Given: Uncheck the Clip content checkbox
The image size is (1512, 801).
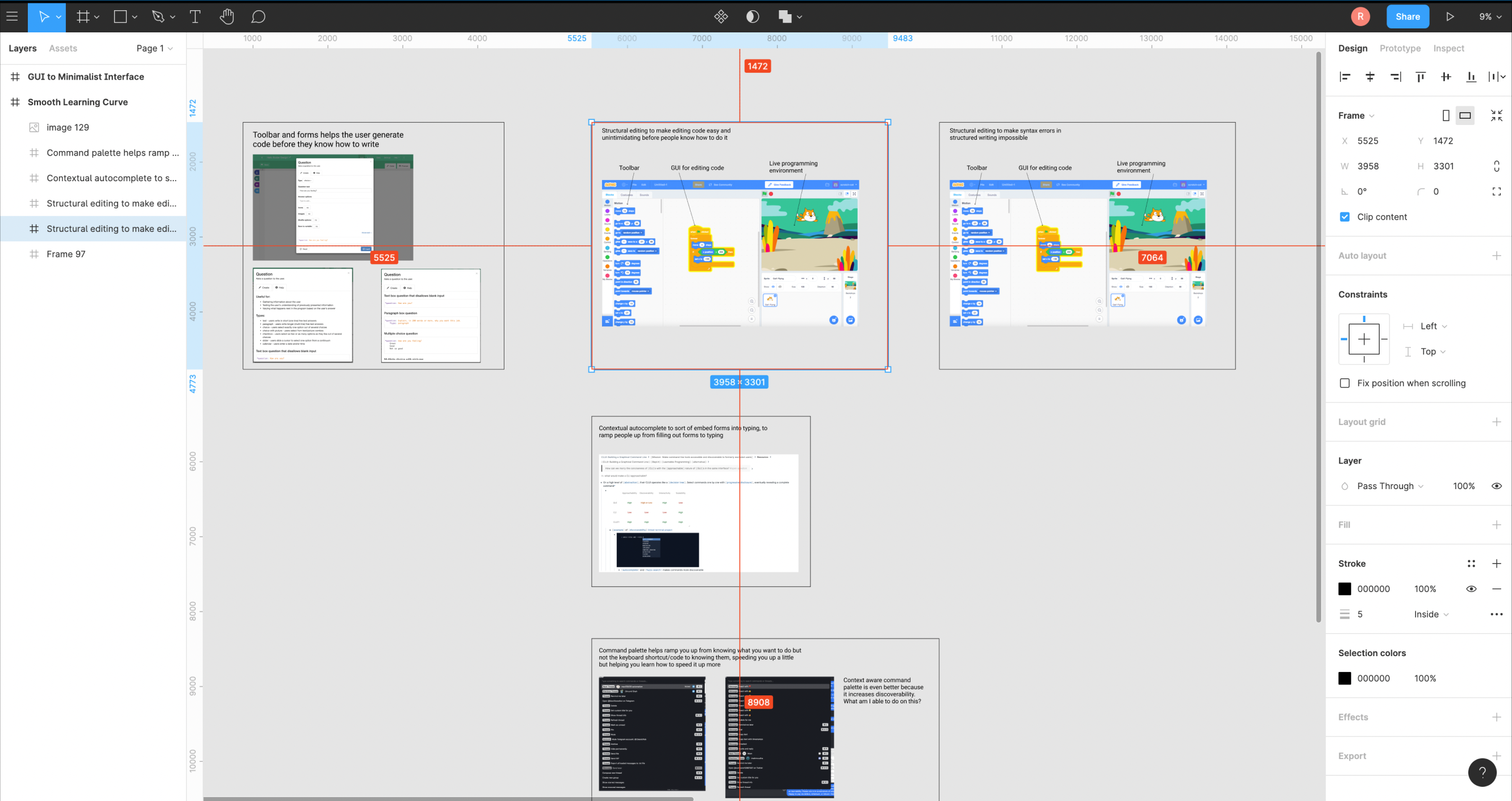Looking at the screenshot, I should coord(1344,216).
